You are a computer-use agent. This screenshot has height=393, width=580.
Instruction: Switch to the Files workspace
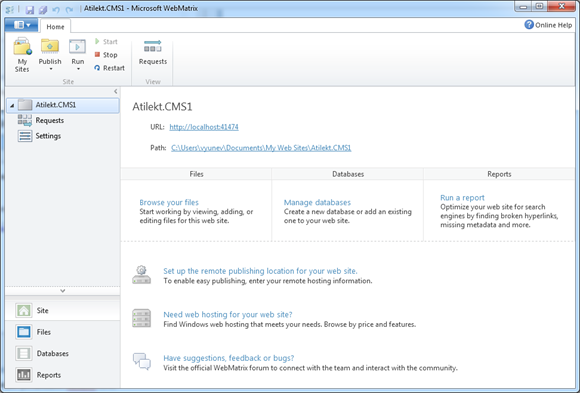tap(63, 332)
